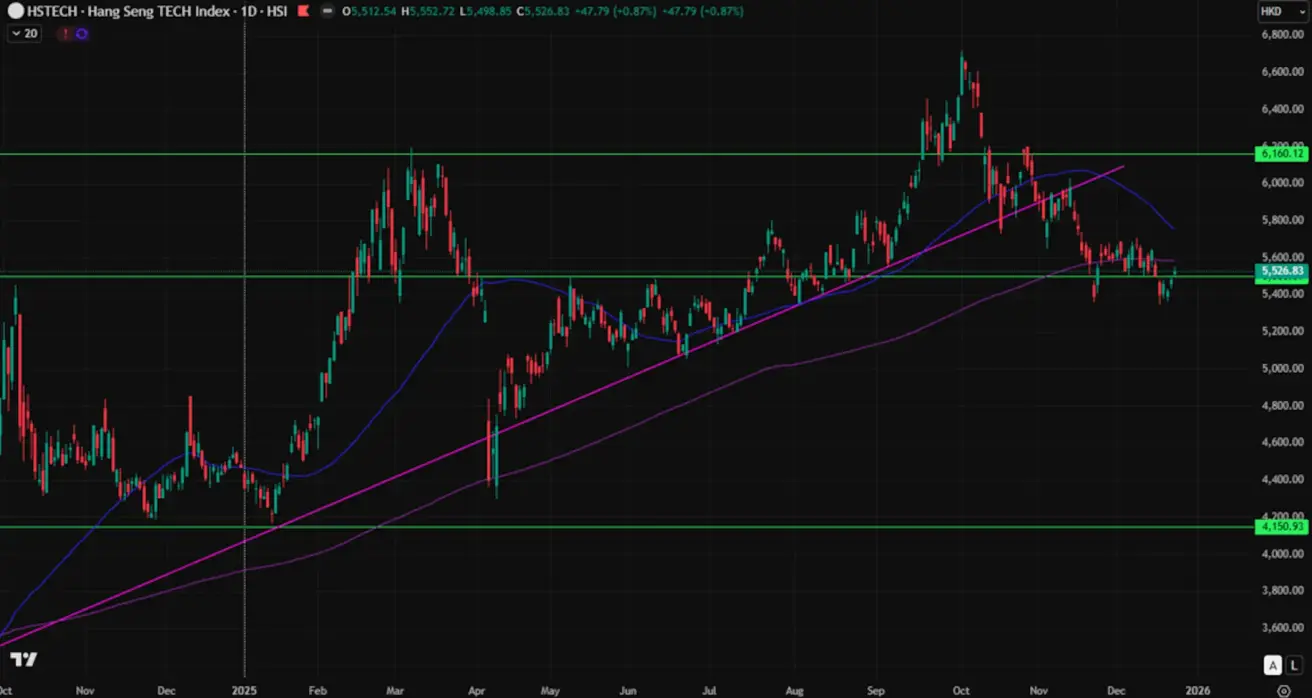This screenshot has width=1312, height=698.
Task: Click the 2025 marker on time axis
Action: click(x=245, y=690)
